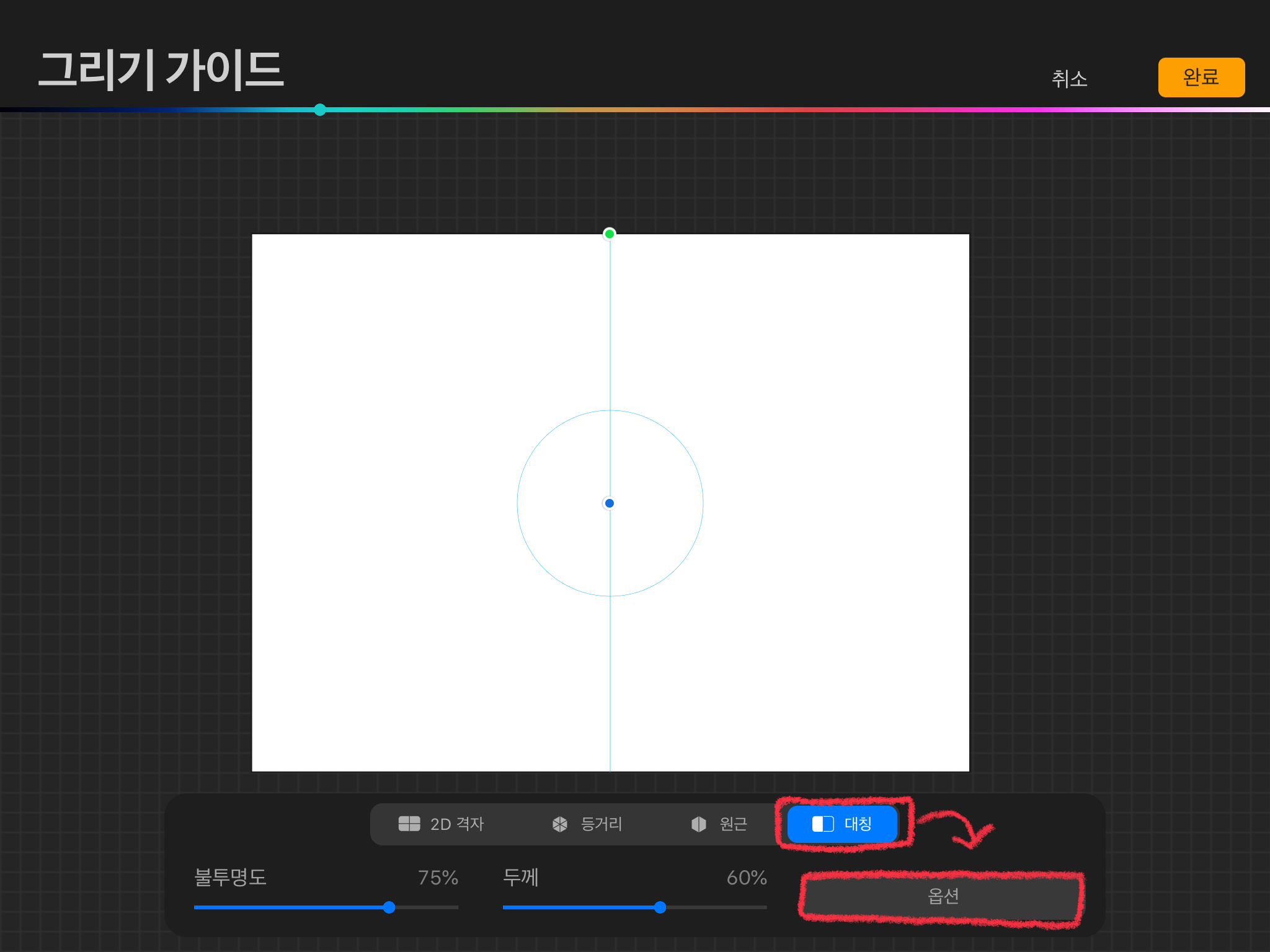Click the teal handle on hue bar
1270x952 pixels.
(x=320, y=110)
